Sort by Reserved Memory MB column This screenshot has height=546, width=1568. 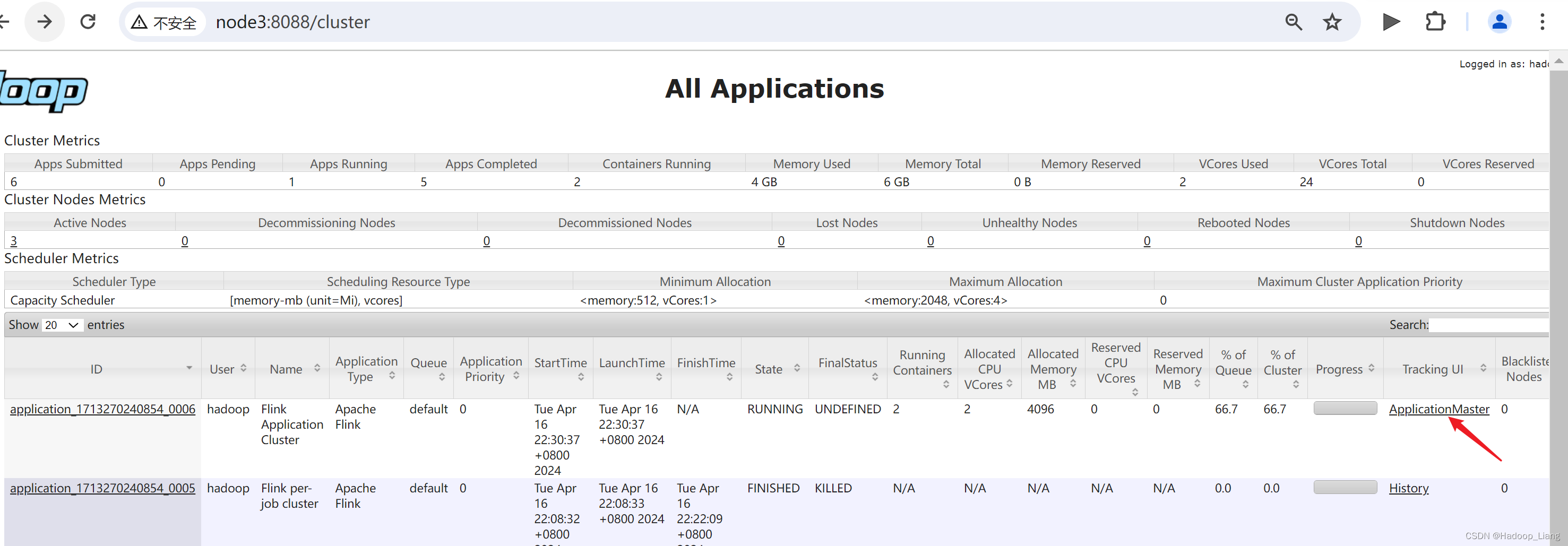(x=1178, y=369)
